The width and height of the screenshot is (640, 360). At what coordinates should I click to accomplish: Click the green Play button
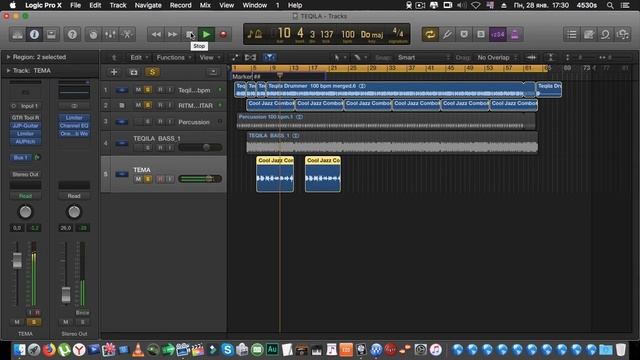point(207,35)
